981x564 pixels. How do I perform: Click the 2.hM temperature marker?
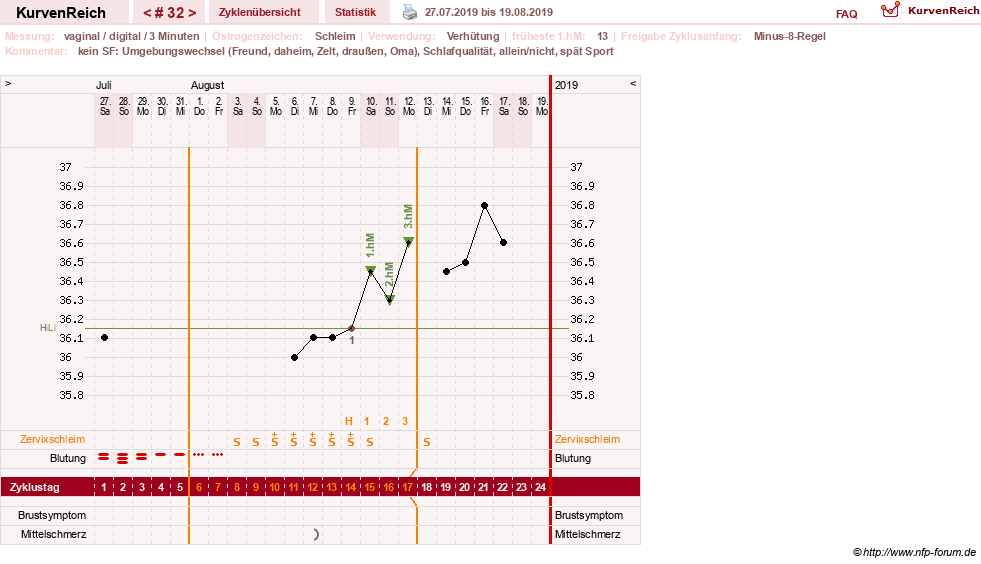click(x=390, y=300)
